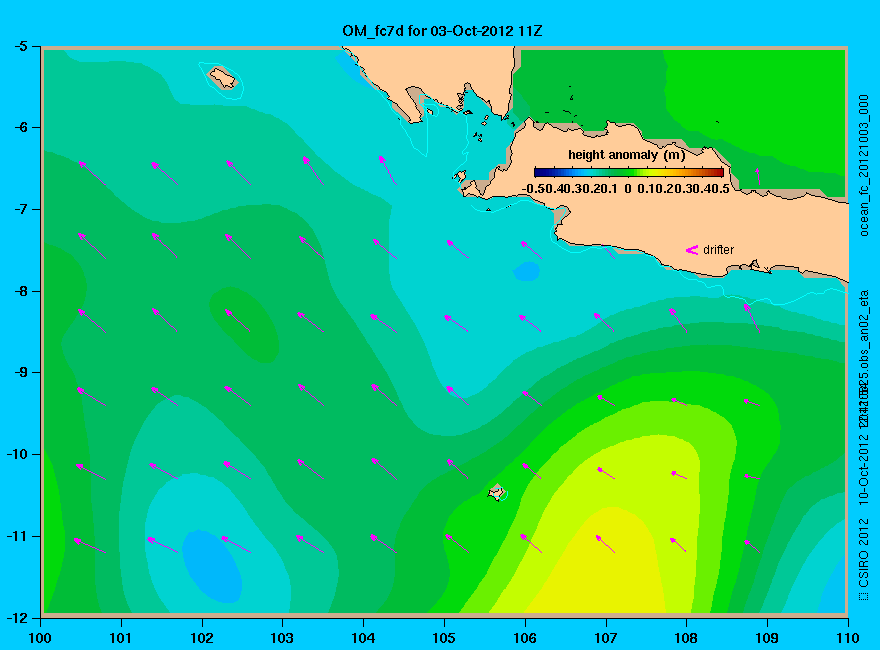This screenshot has height=650, width=880.
Task: Click the dark green oval near 102.5E, 8.4S
Action: 244,324
